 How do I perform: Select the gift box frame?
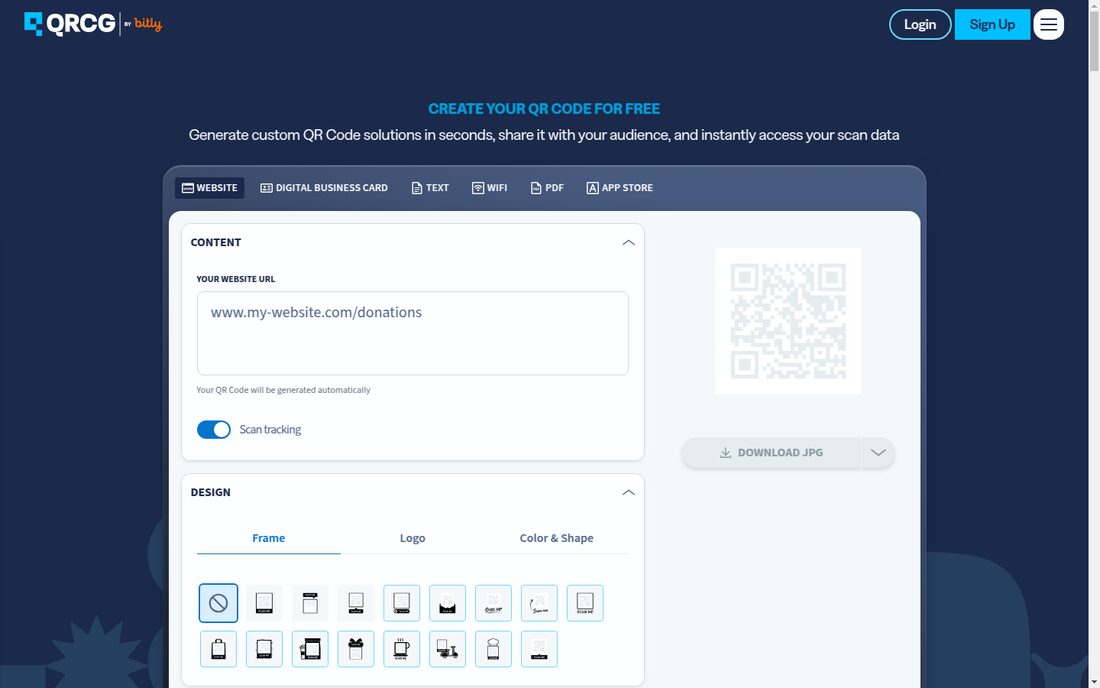356,649
